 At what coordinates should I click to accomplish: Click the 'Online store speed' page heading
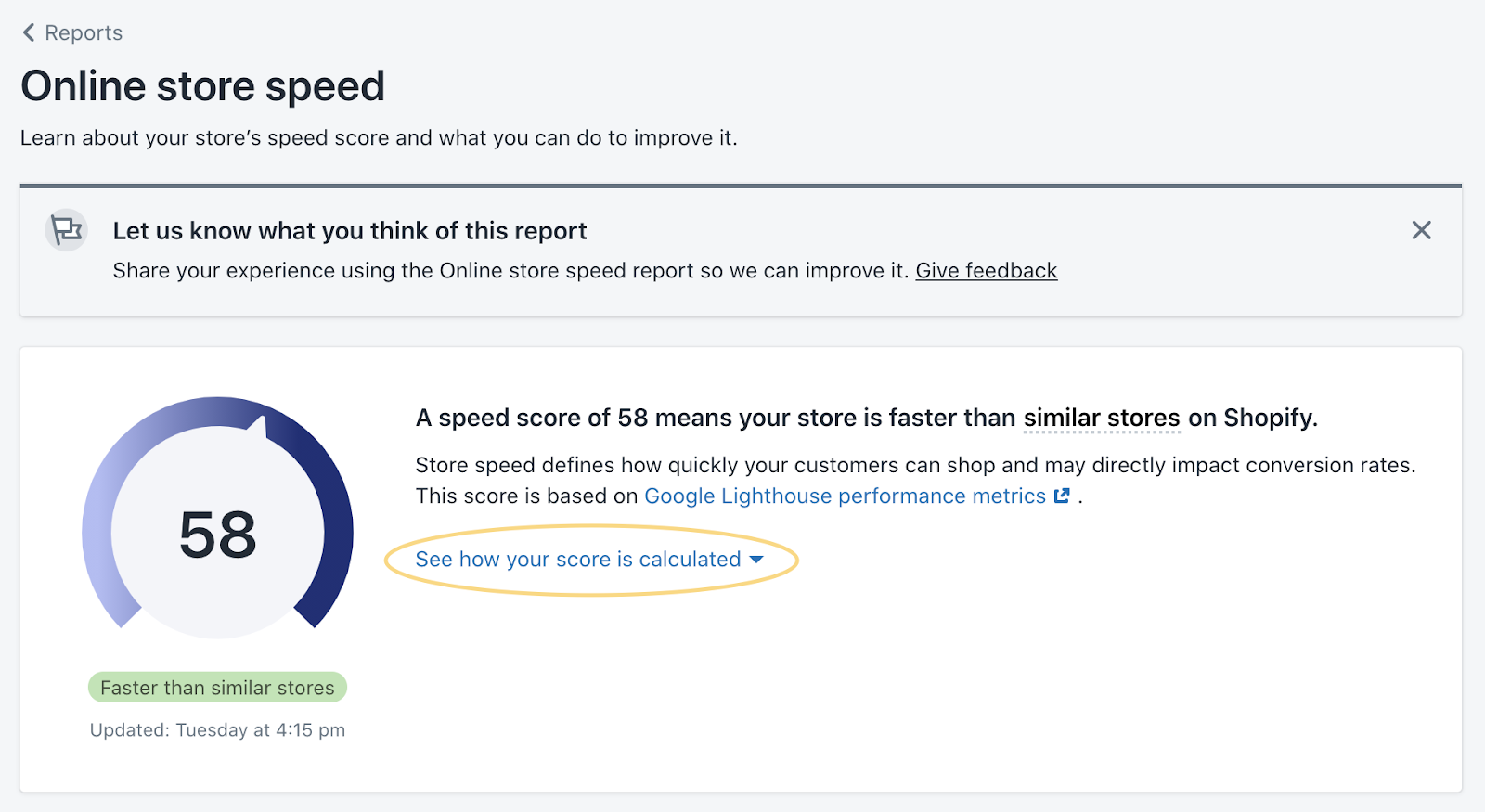202,86
